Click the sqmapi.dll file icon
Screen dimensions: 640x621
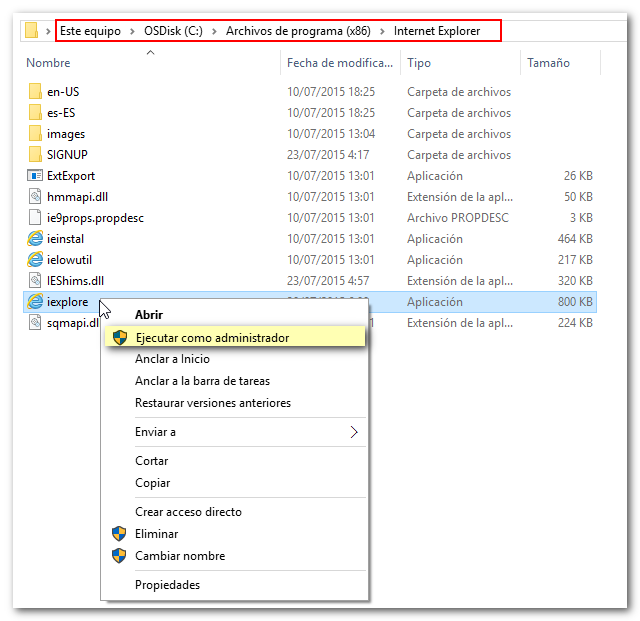[x=35, y=323]
